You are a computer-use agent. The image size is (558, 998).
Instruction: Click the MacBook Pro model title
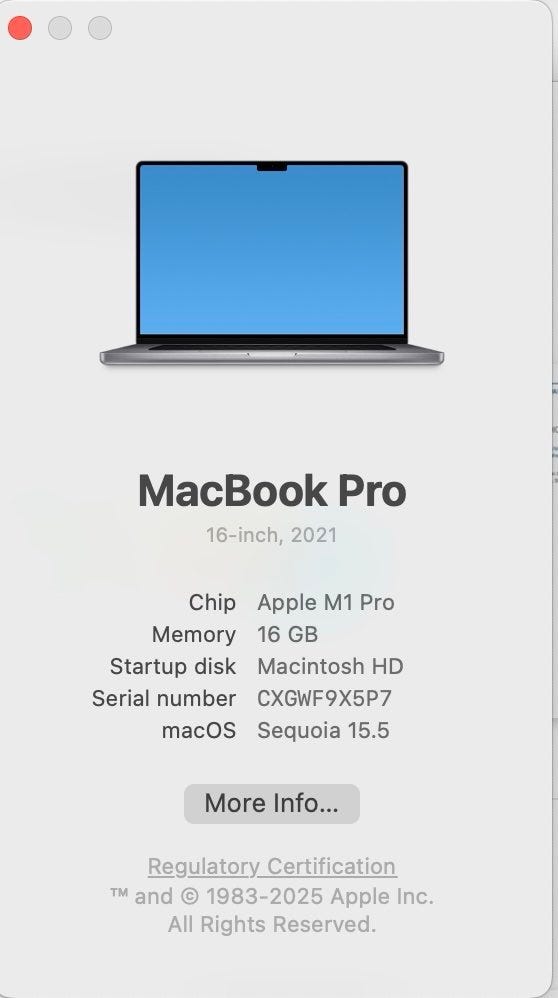[x=272, y=491]
